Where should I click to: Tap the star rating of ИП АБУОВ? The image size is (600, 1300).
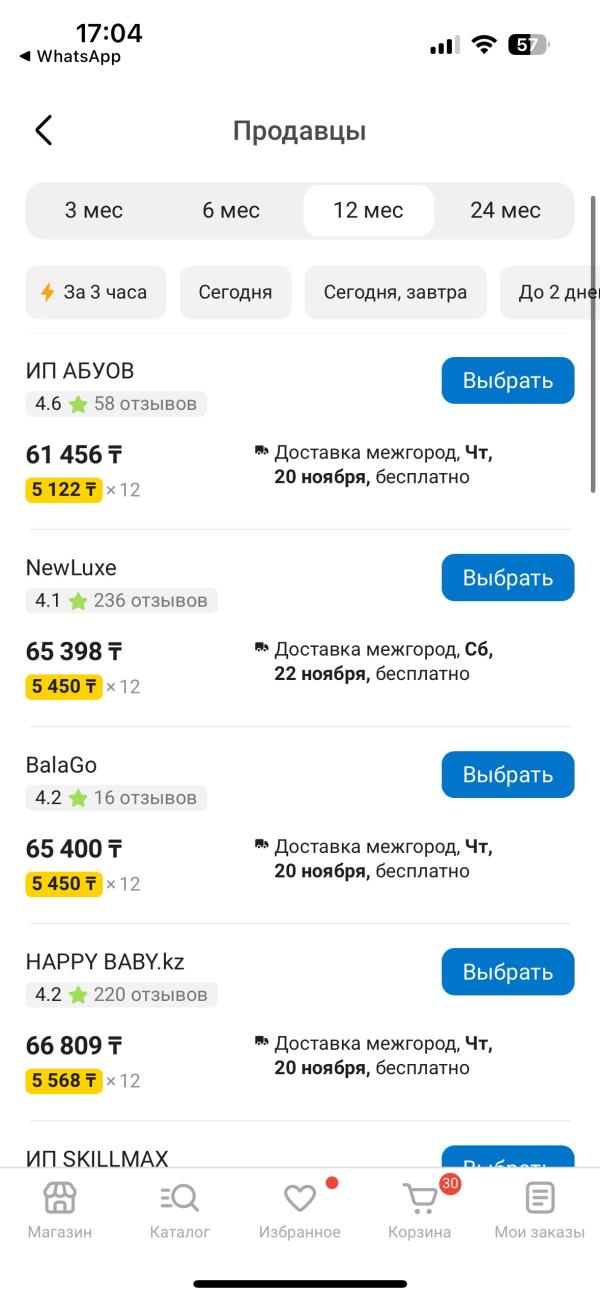[x=77, y=404]
